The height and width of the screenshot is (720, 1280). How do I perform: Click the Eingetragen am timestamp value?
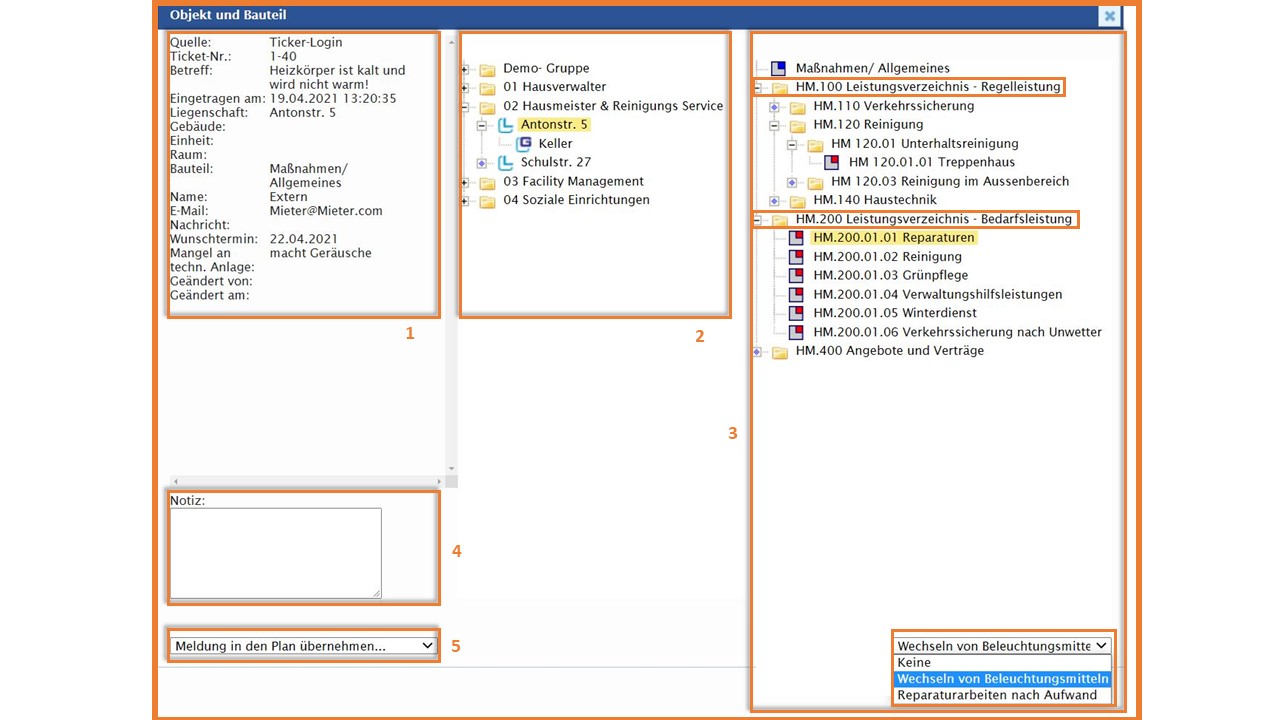click(333, 99)
